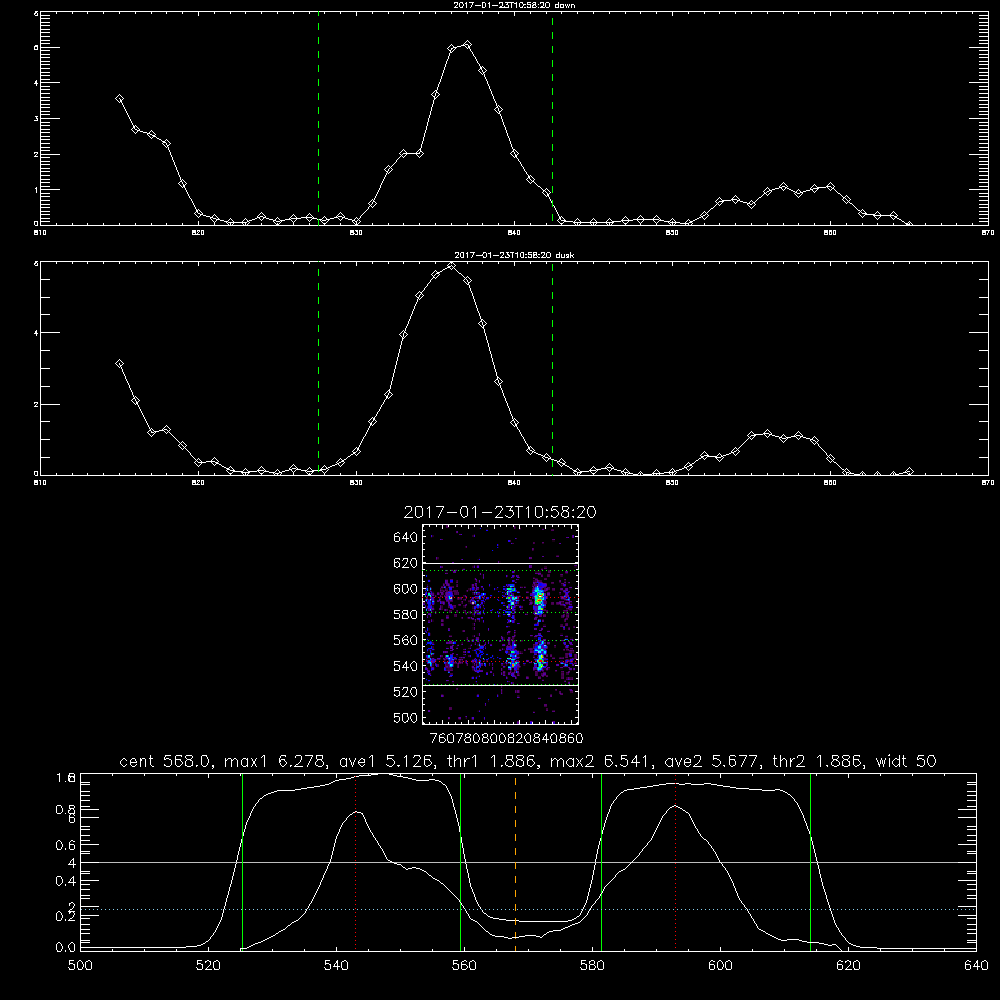Click the heatmap y-axis label 520
This screenshot has width=1000, height=1000.
click(x=405, y=692)
